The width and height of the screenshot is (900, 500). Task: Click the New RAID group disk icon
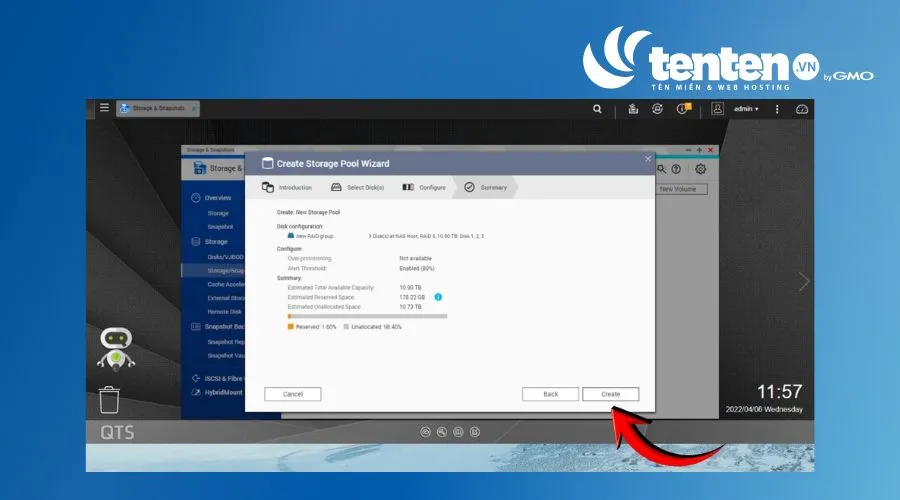(291, 235)
